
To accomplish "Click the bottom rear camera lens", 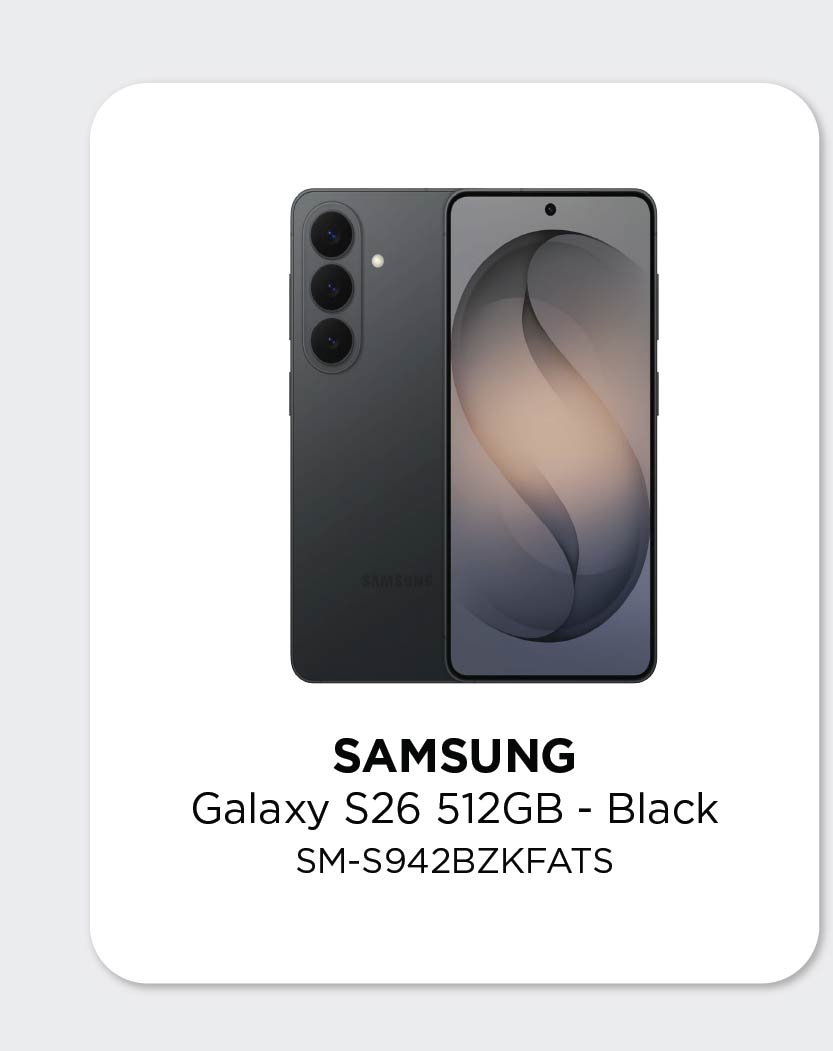I will pyautogui.click(x=331, y=342).
